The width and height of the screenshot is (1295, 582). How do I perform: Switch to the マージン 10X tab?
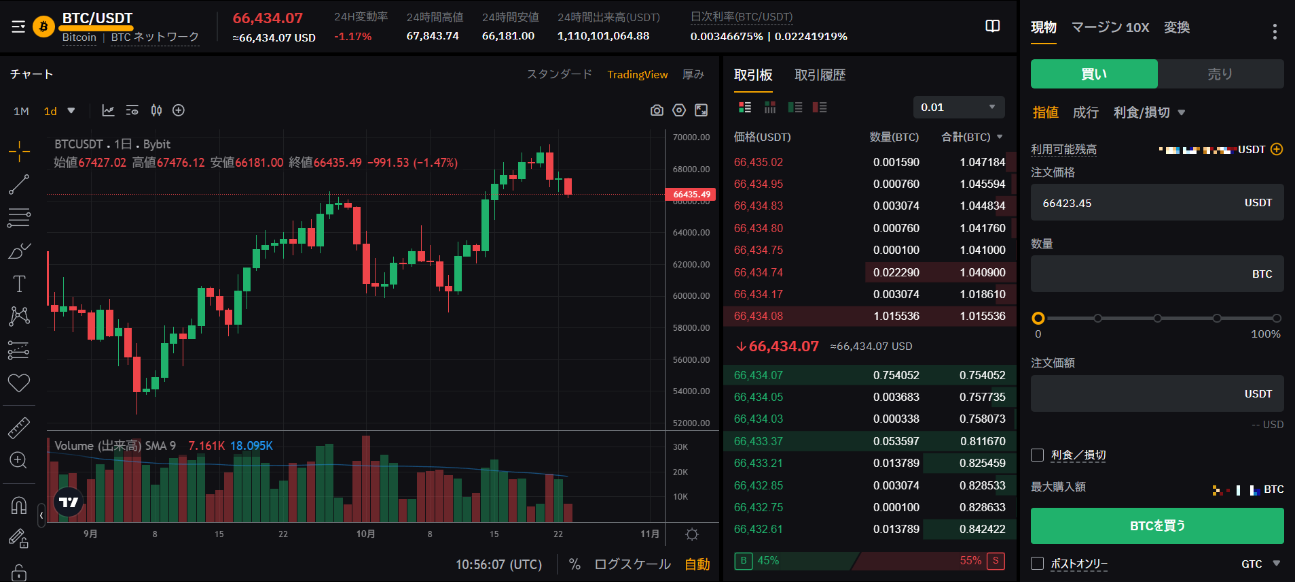pos(1110,28)
